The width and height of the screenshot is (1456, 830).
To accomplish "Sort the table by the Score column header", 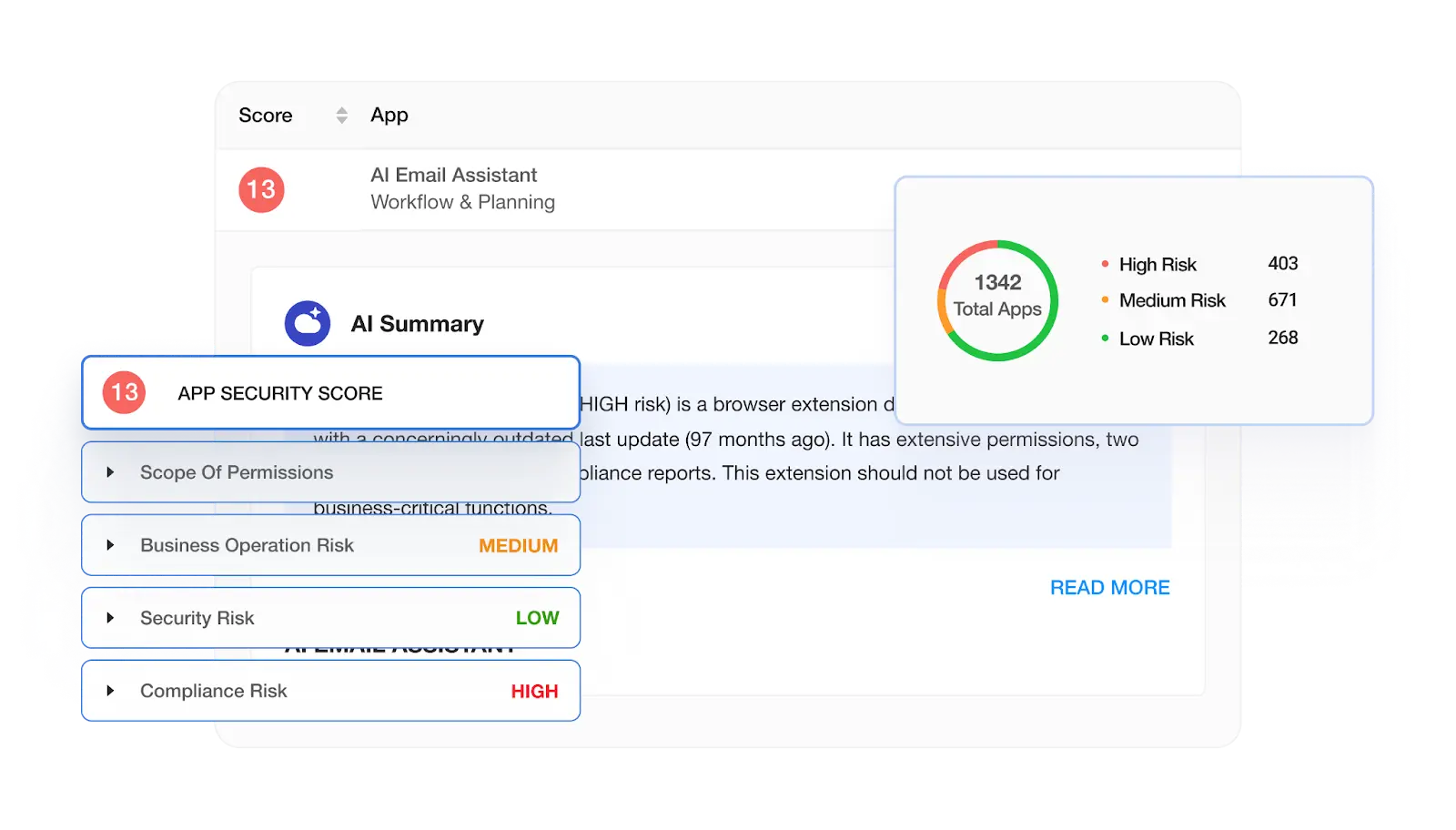I will pyautogui.click(x=266, y=115).
